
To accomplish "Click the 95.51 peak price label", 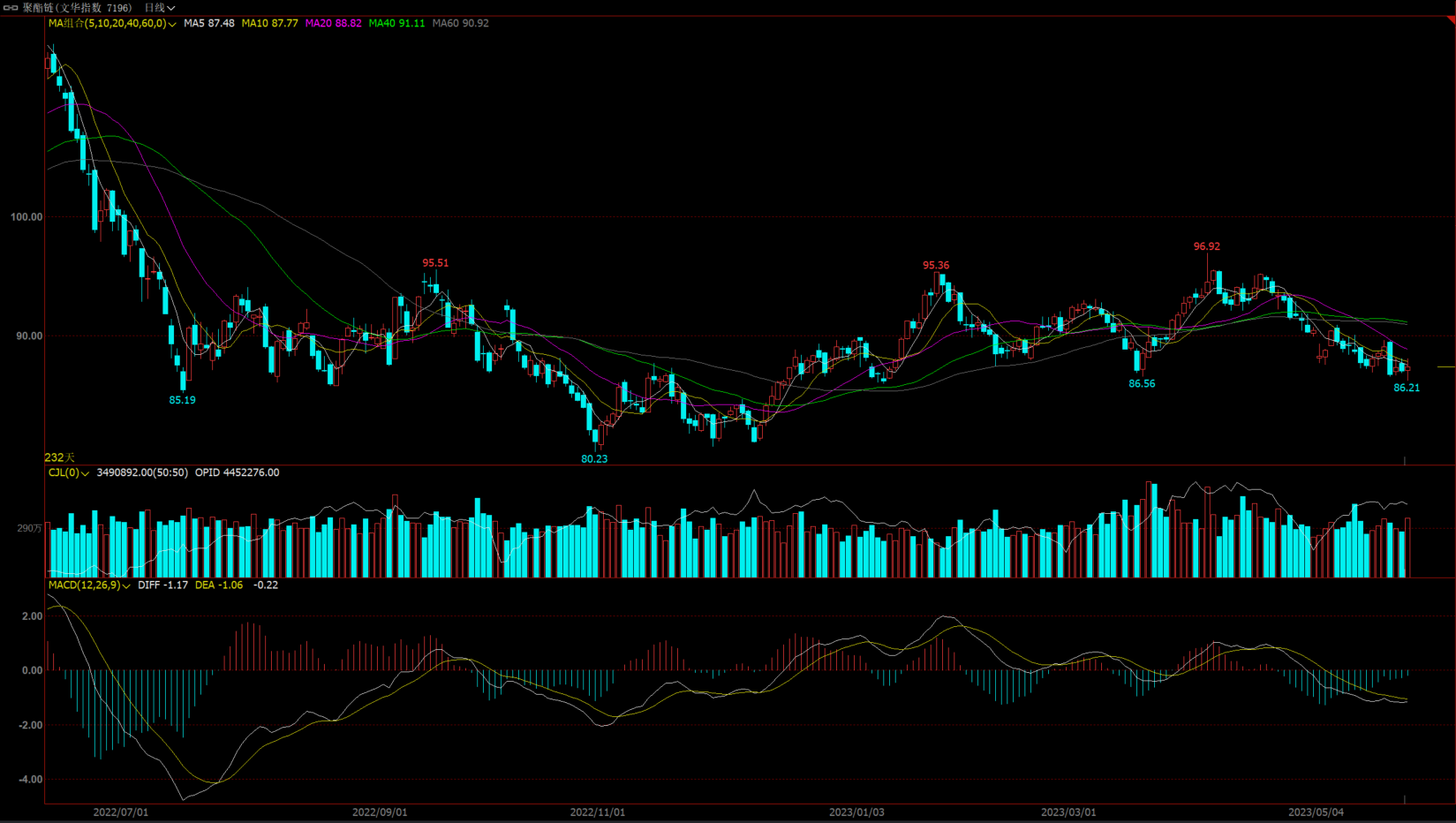I will point(435,263).
